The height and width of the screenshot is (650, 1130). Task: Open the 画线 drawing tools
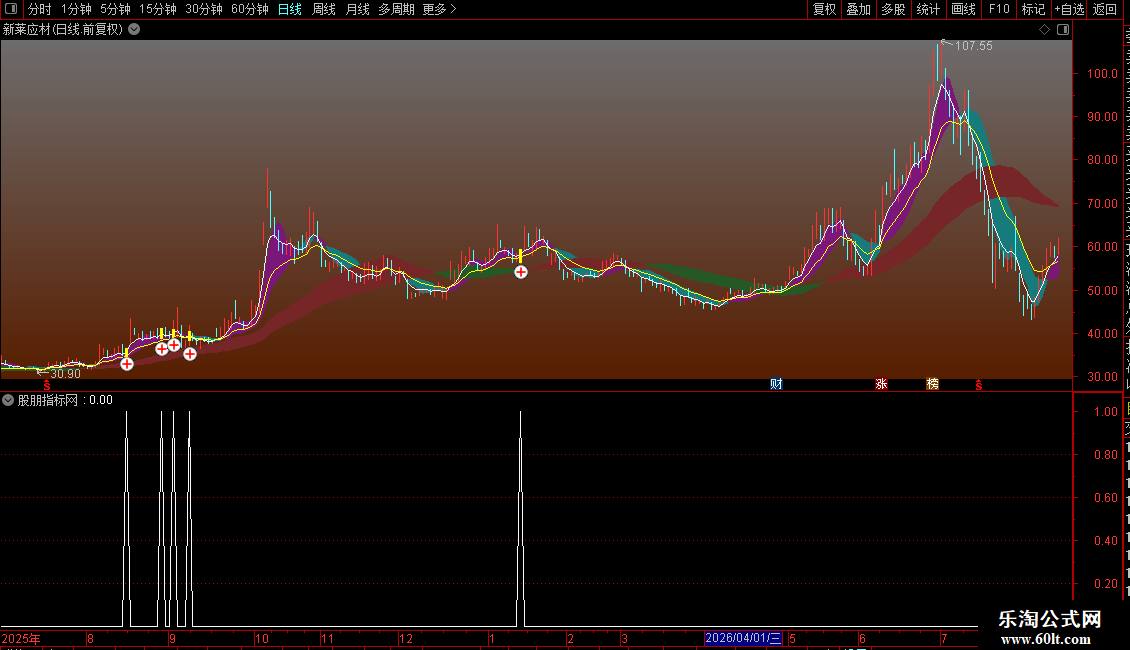(963, 9)
